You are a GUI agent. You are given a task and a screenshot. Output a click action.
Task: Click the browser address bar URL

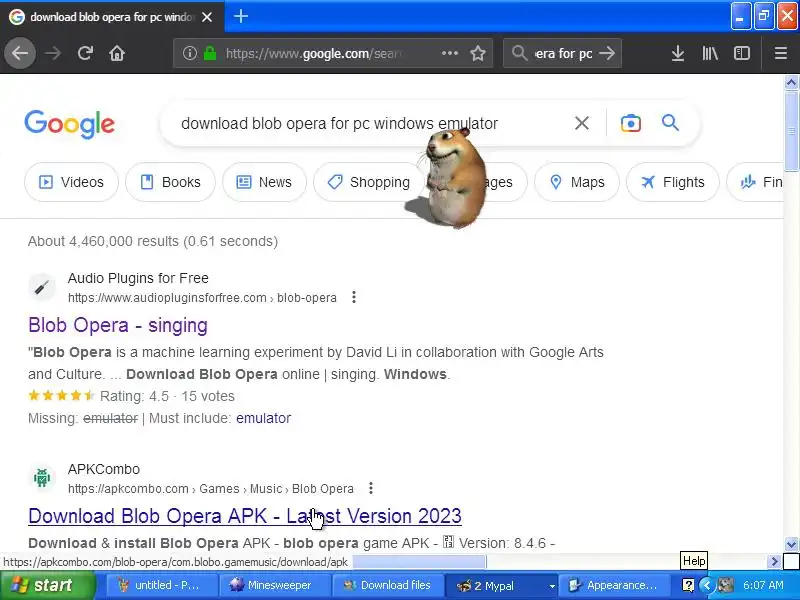point(313,53)
